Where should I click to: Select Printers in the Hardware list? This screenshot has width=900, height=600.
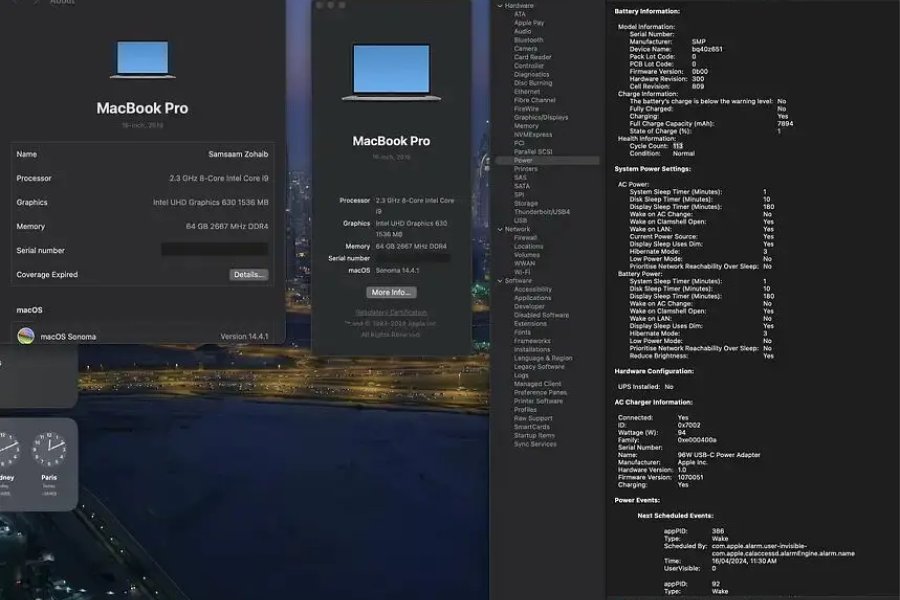(526, 169)
